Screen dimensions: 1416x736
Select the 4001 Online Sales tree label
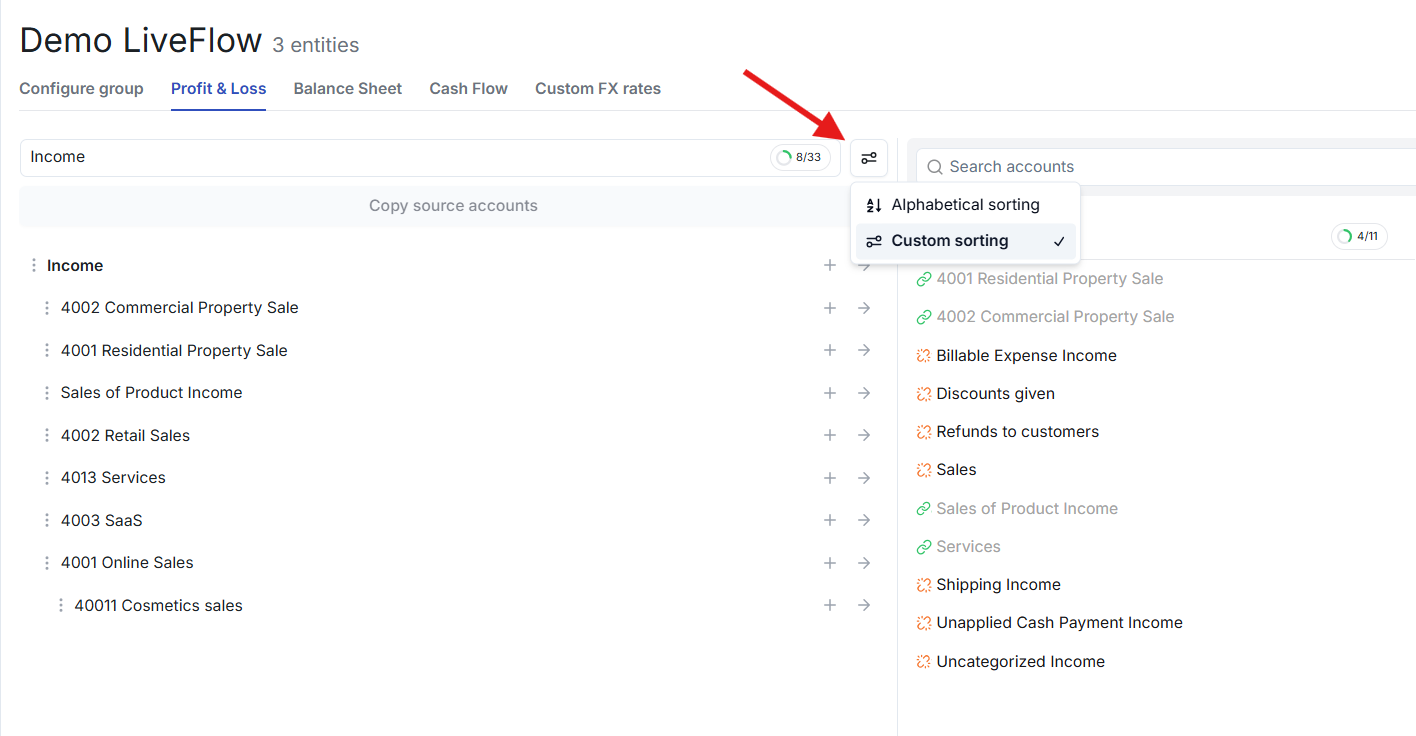(x=127, y=563)
